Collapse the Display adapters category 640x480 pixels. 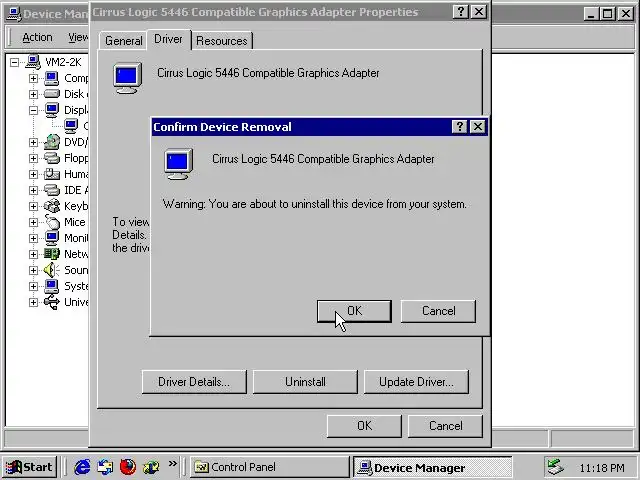click(x=33, y=110)
